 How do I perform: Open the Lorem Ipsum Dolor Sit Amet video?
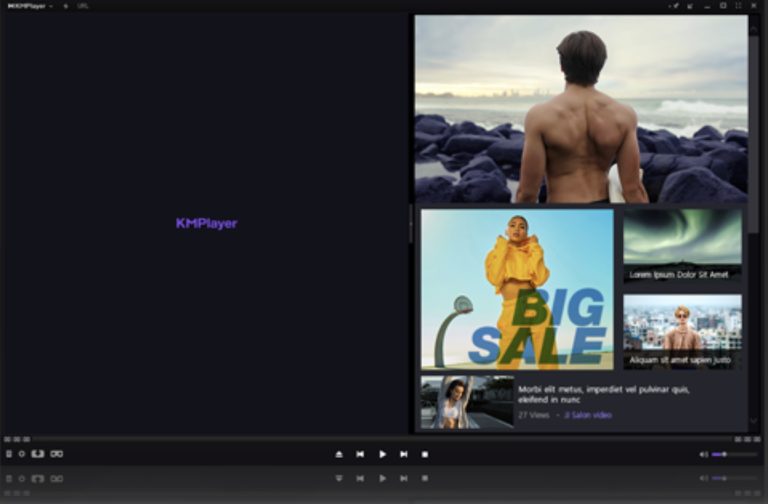tap(682, 245)
